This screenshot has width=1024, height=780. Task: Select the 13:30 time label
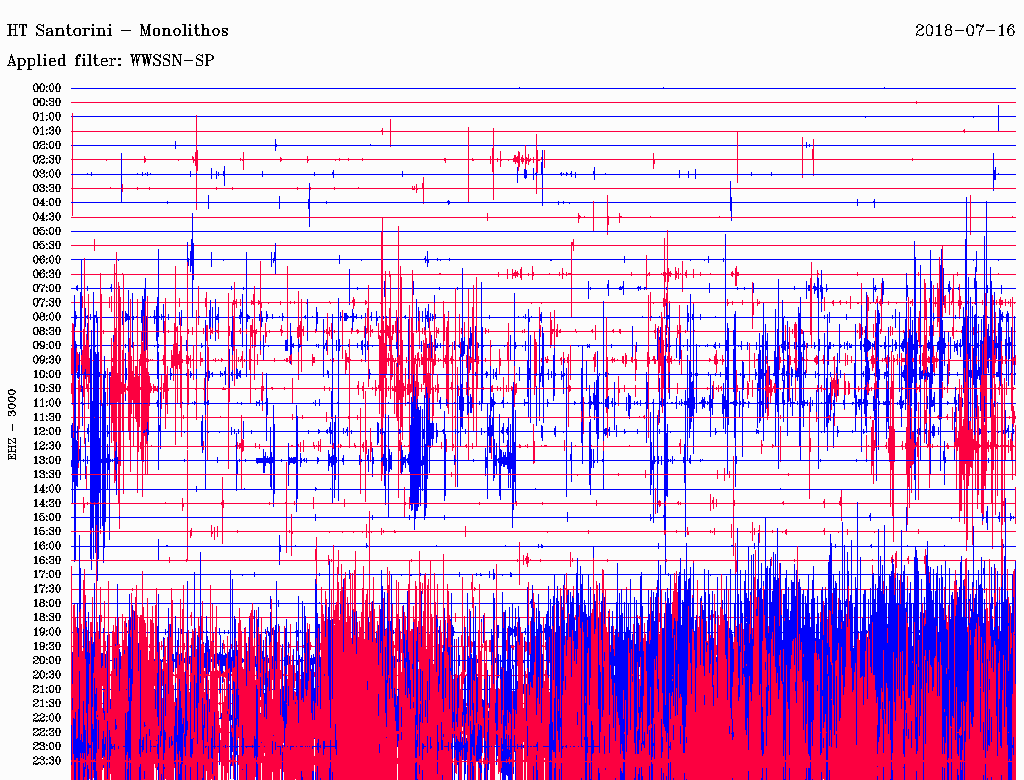pyautogui.click(x=46, y=474)
